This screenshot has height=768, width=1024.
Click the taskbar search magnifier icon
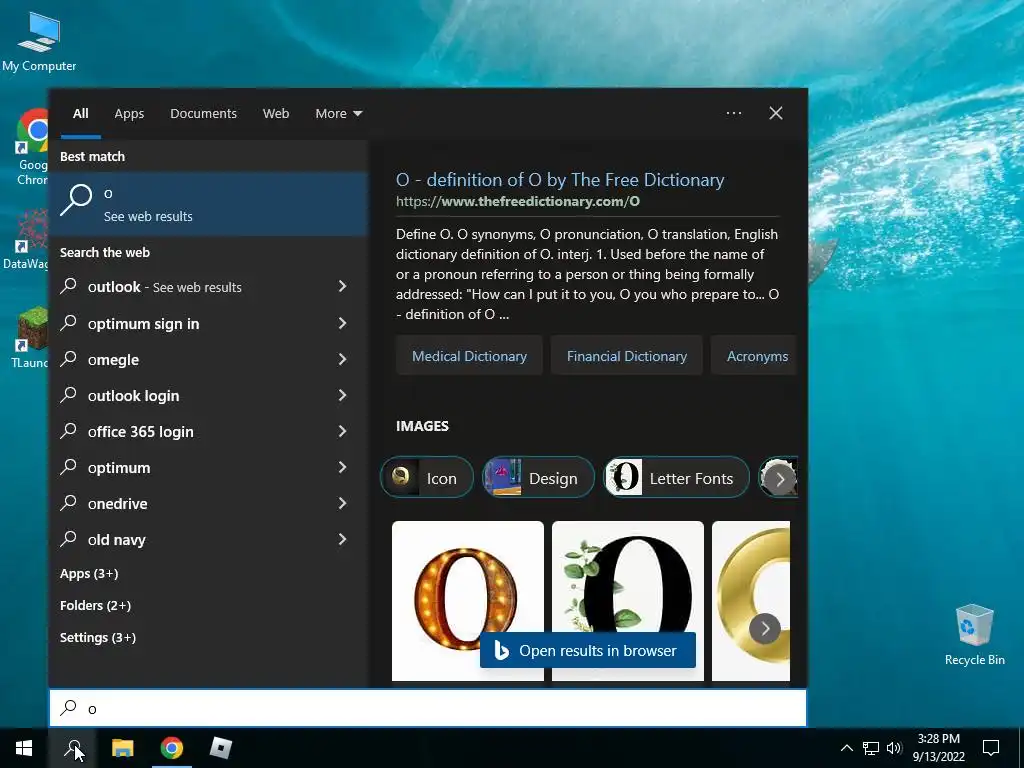(x=73, y=748)
